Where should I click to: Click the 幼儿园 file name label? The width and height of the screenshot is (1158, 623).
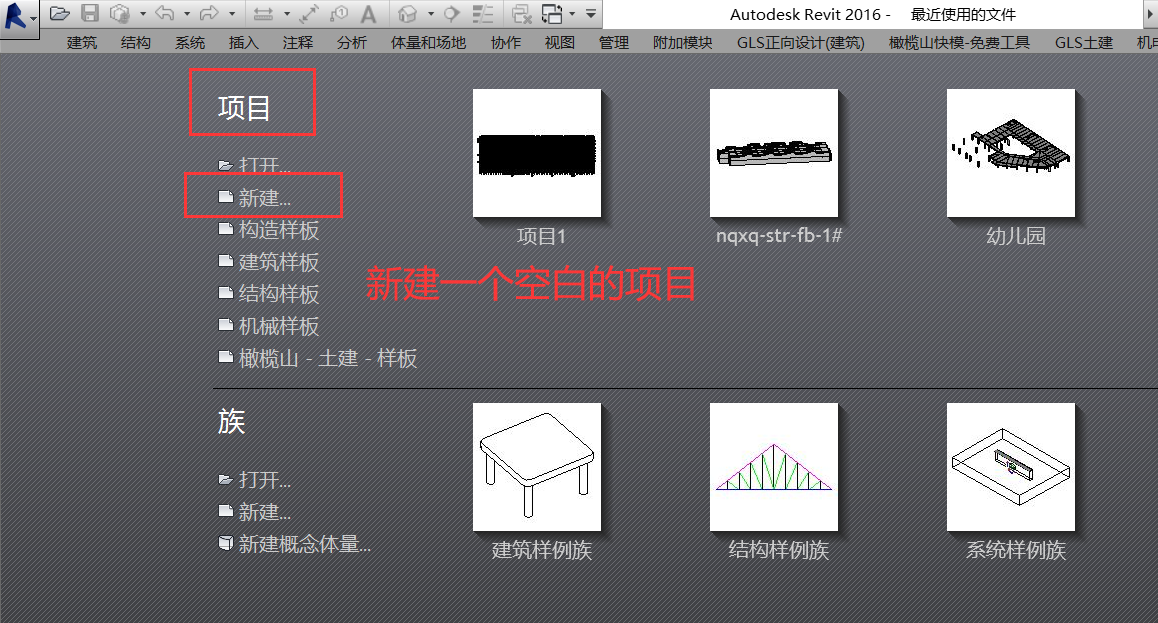[x=1016, y=236]
